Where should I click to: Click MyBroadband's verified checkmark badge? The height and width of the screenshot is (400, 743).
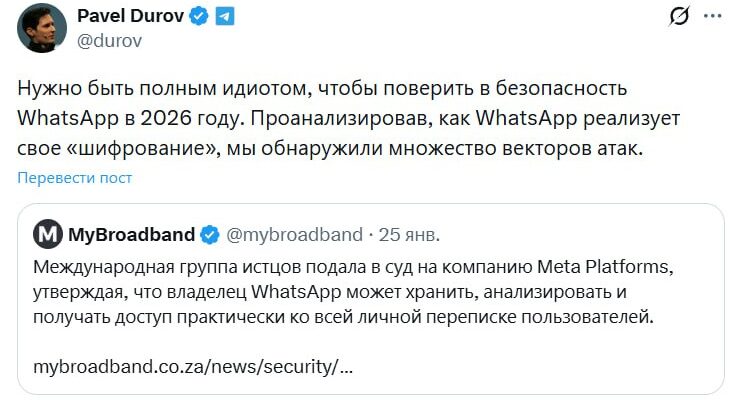[x=210, y=235]
